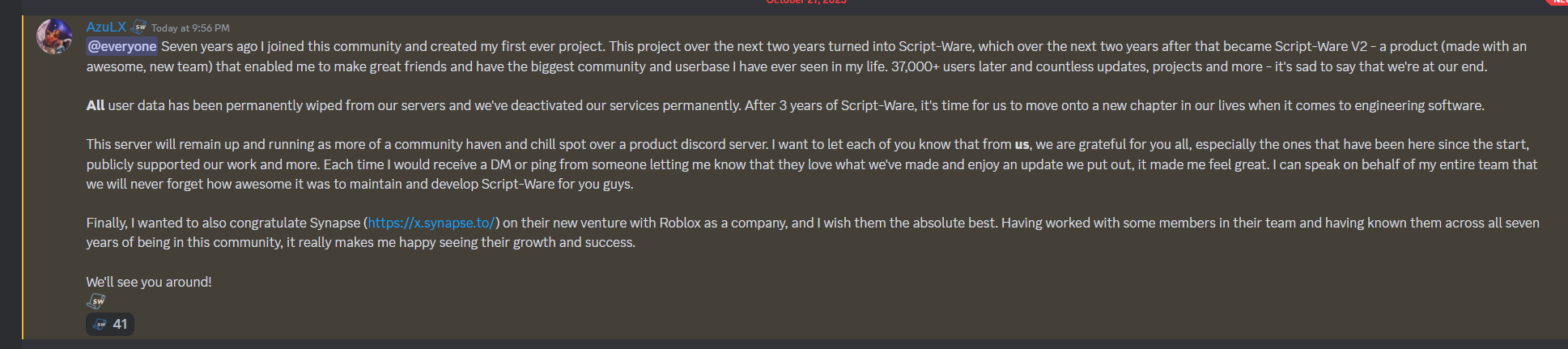Screen dimensions: 1568x349
Task: Click the bold word "us" in the third paragraph
Action: pos(1022,144)
